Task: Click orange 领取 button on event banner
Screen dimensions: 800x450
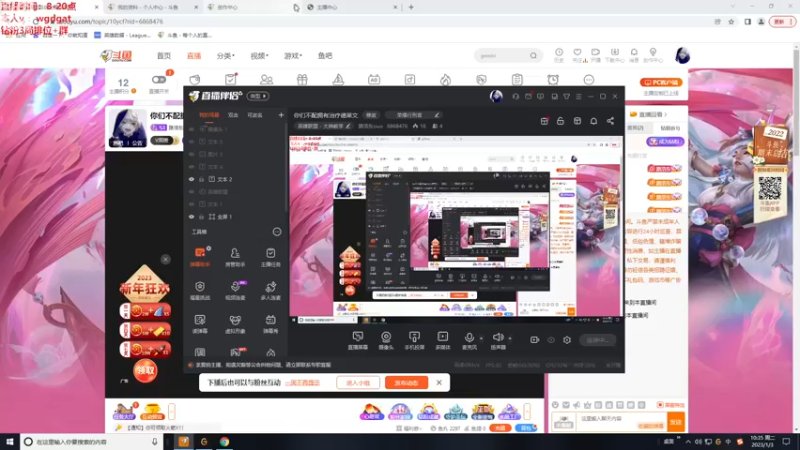Action: click(x=145, y=370)
